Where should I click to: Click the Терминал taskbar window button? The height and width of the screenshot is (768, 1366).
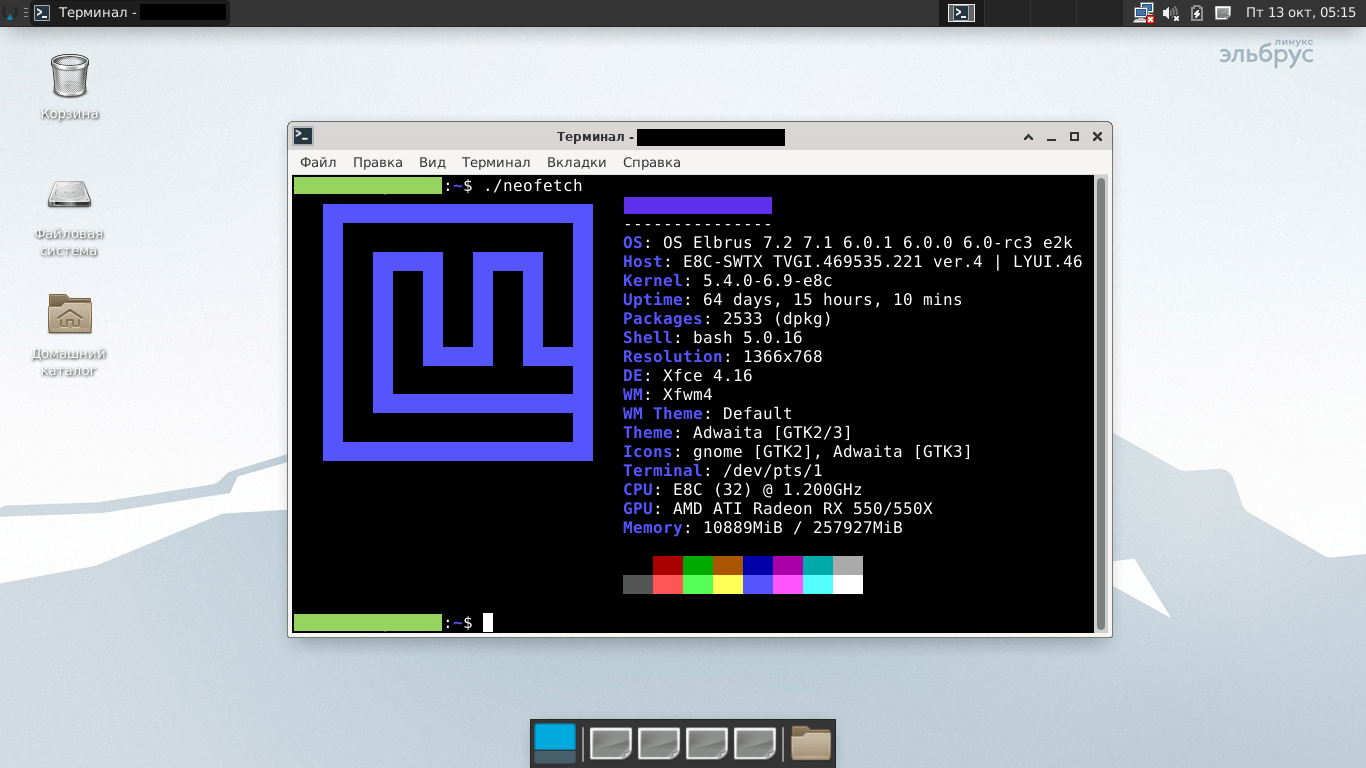[128, 13]
